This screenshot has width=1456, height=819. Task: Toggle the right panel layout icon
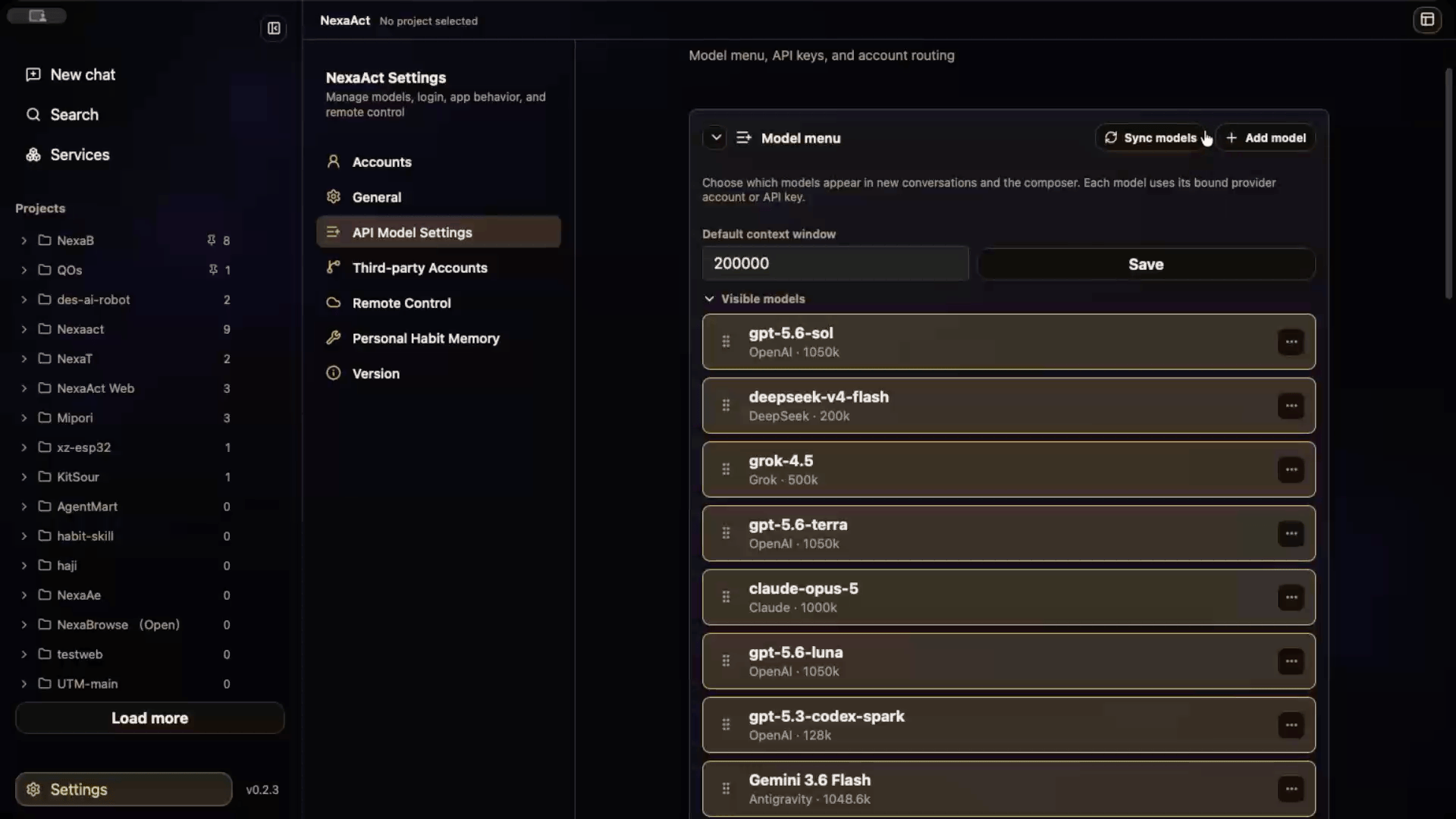[x=1427, y=20]
